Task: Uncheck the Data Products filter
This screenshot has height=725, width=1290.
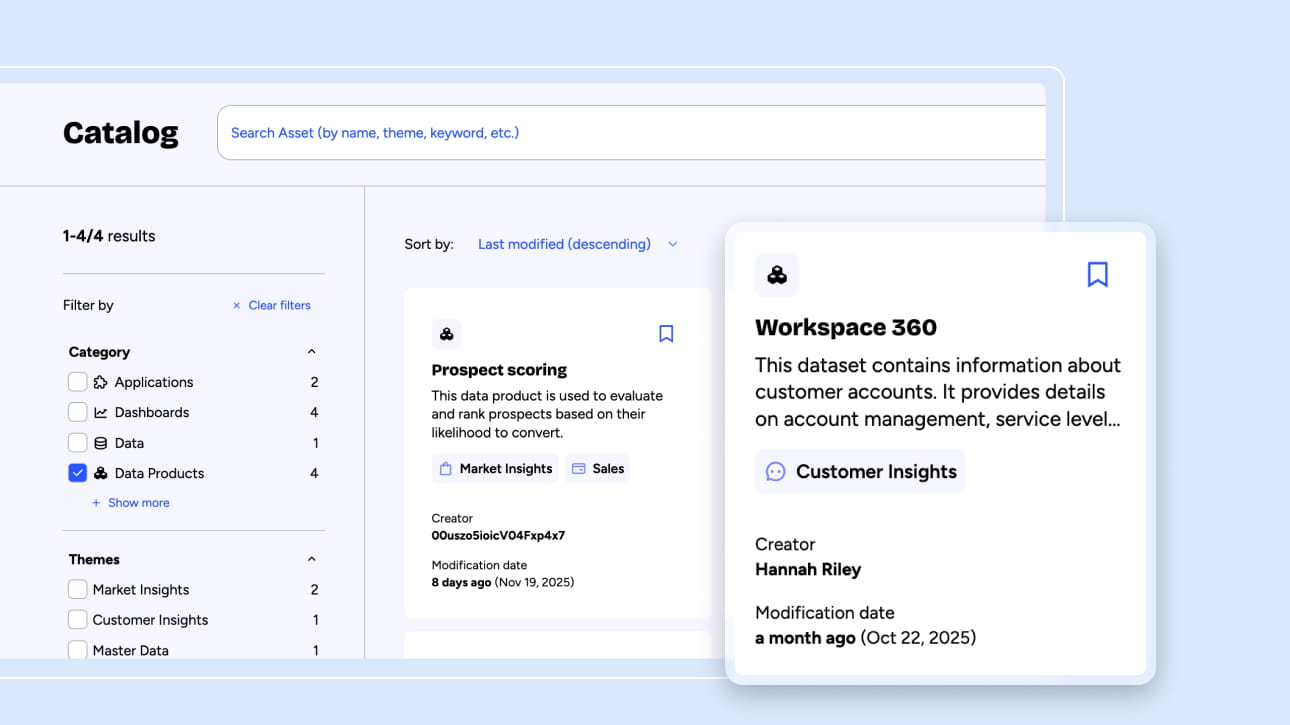Action: pyautogui.click(x=77, y=473)
